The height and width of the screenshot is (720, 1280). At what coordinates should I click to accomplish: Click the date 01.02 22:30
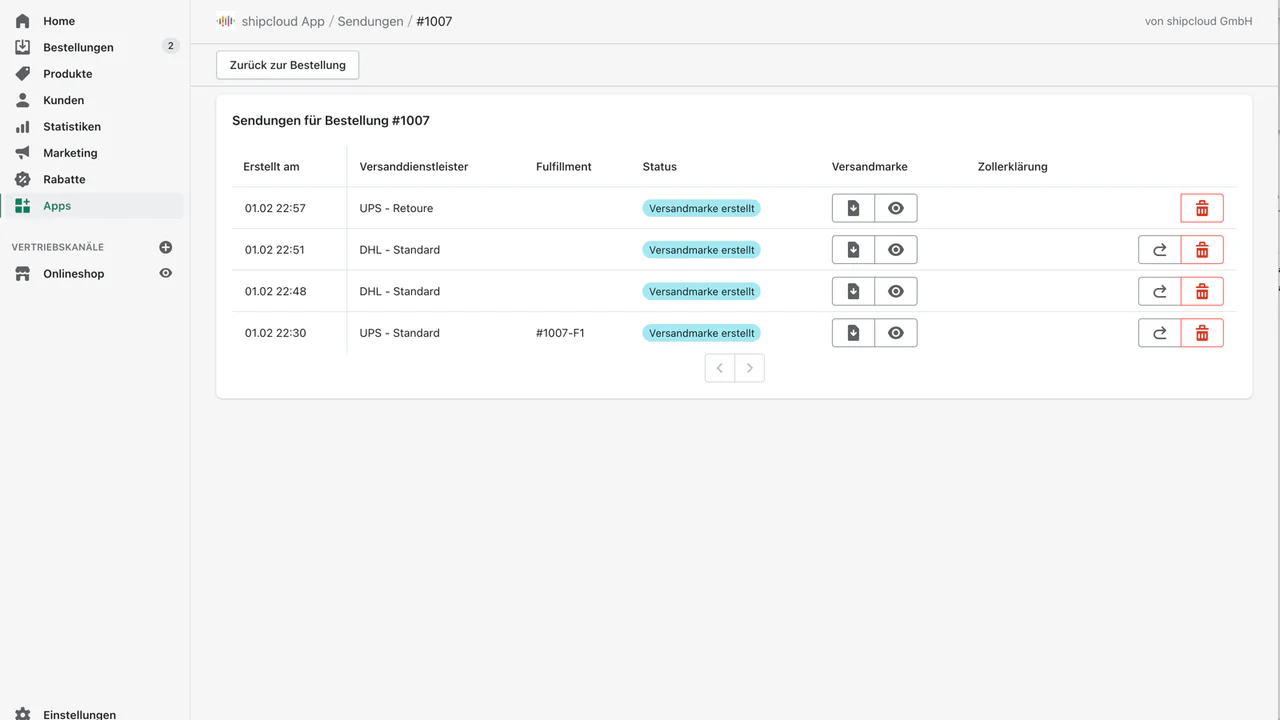coord(275,333)
